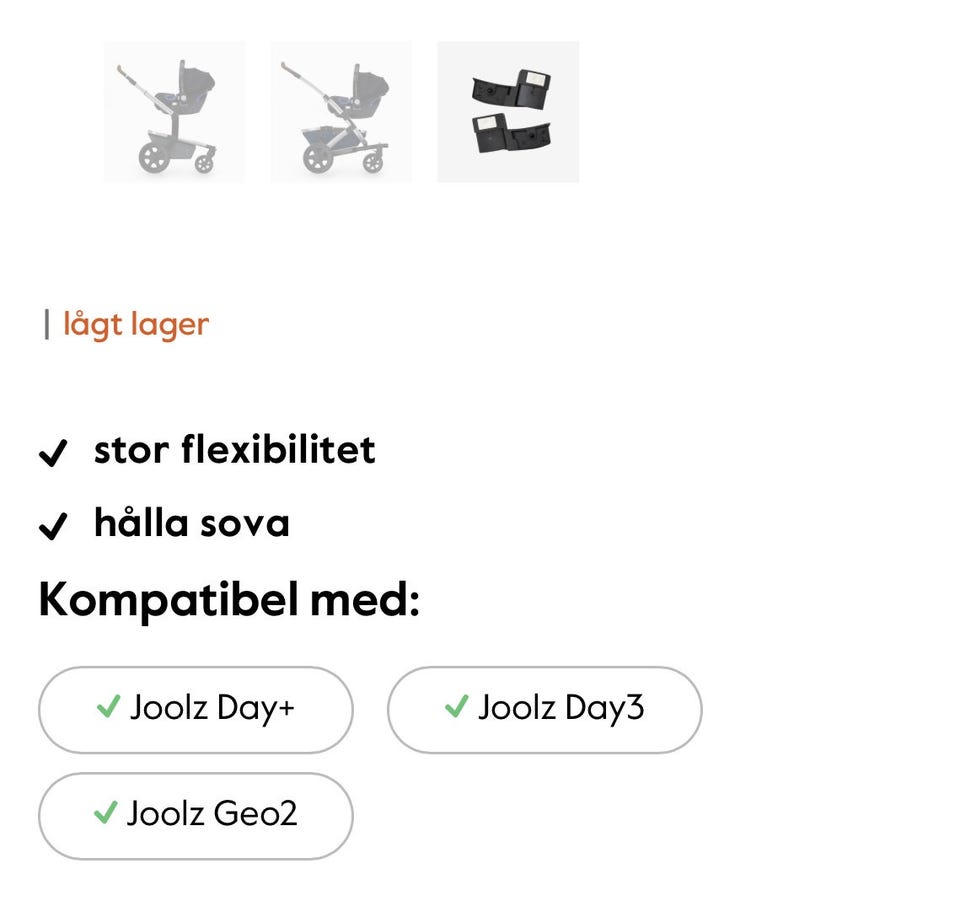Click the green check in Joolz Geo2 pill
This screenshot has width=960, height=901.
coord(105,813)
